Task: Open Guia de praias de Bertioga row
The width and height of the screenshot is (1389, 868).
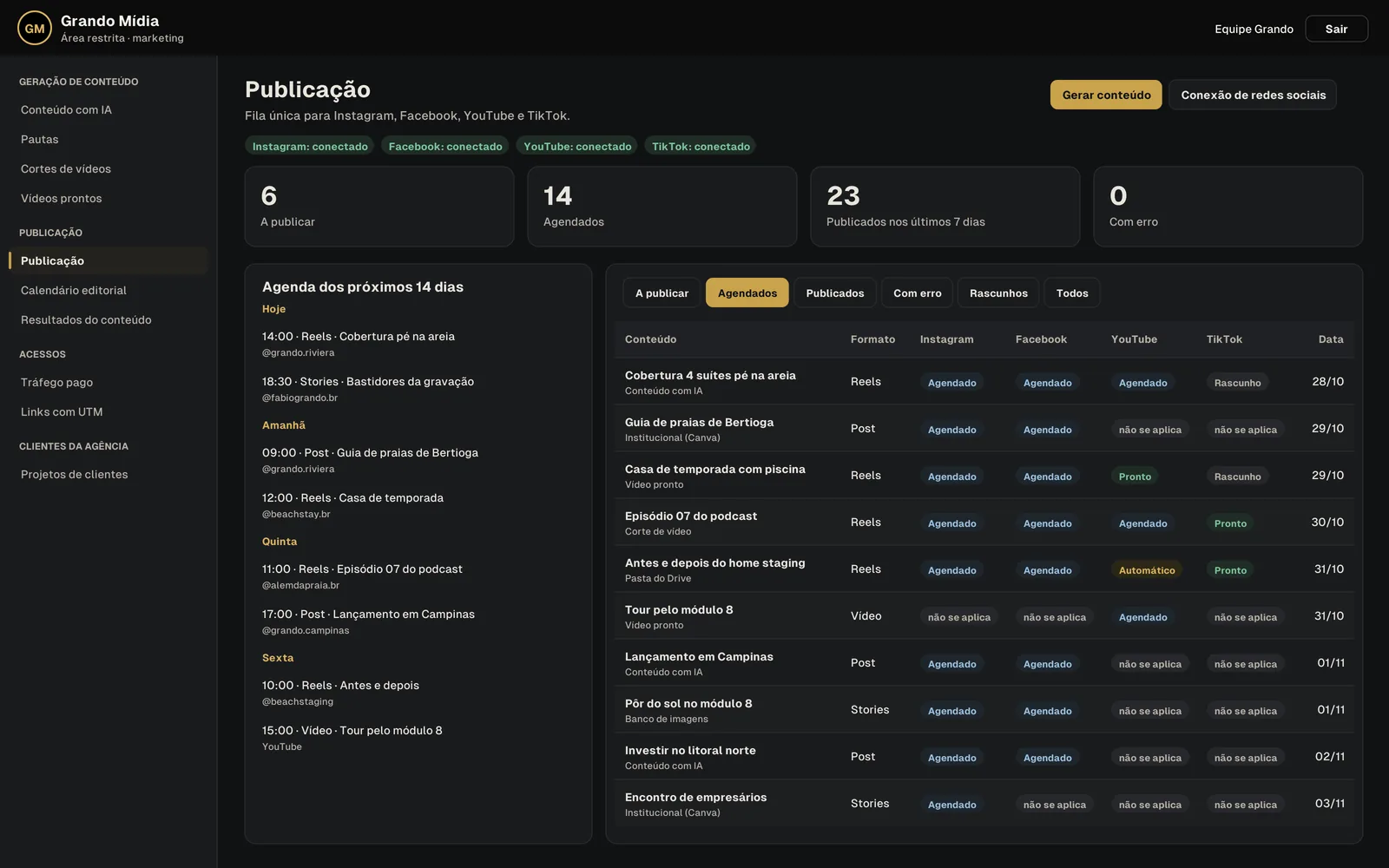Action: coord(984,429)
